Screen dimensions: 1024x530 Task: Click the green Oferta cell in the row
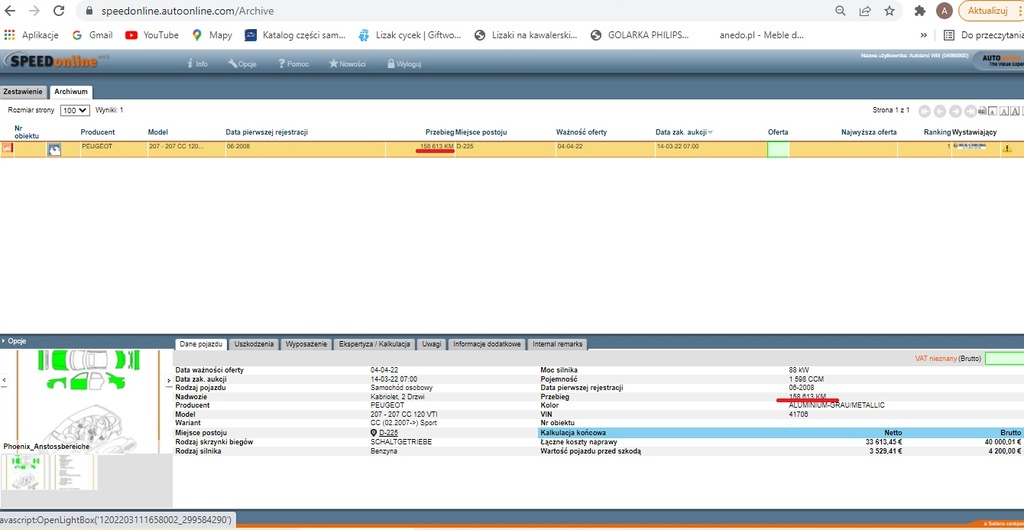[778, 148]
